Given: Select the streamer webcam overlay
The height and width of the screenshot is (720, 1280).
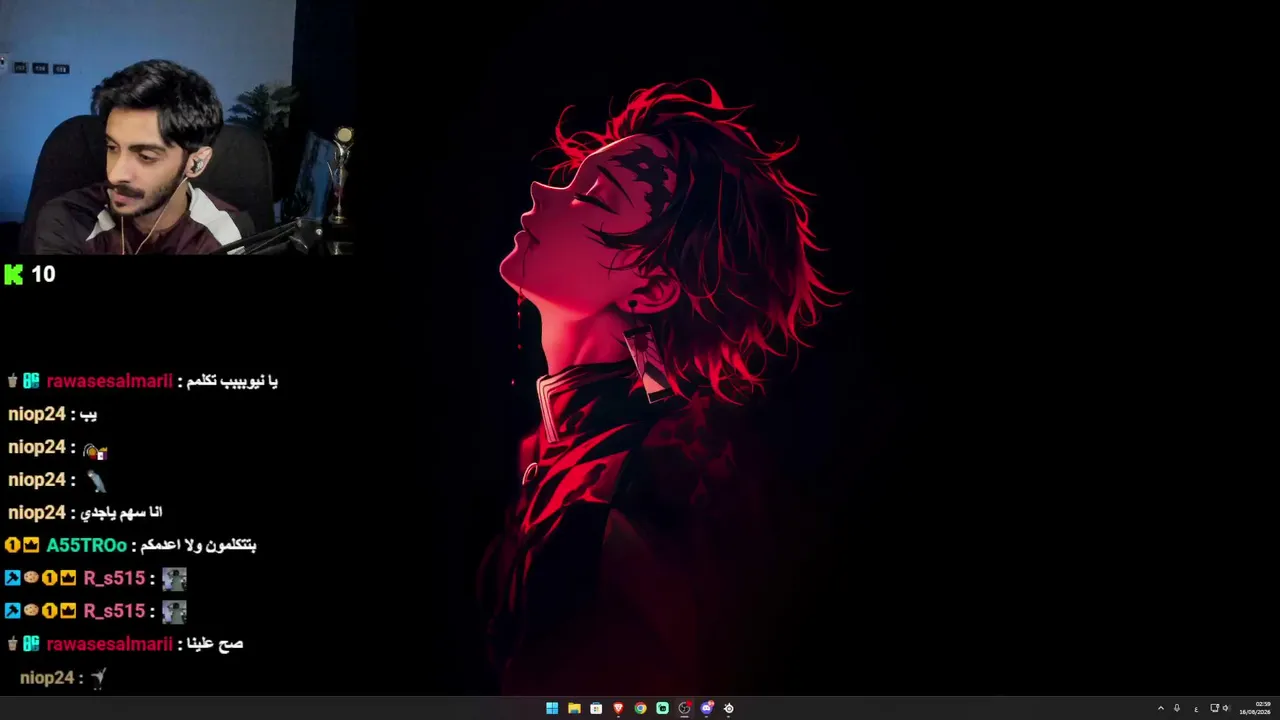Looking at the screenshot, I should point(177,128).
